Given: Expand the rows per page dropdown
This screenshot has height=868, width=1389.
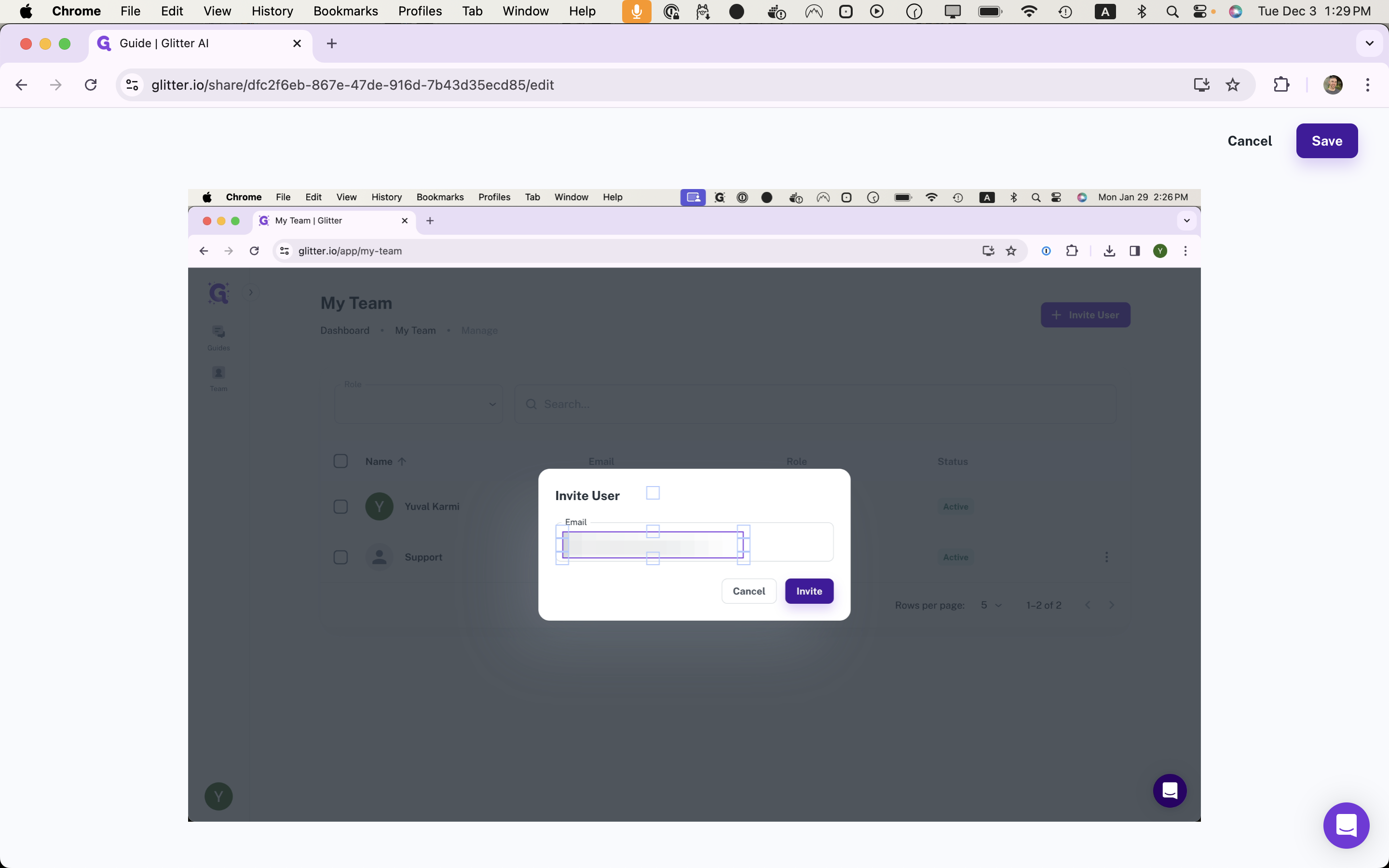Looking at the screenshot, I should tap(991, 605).
